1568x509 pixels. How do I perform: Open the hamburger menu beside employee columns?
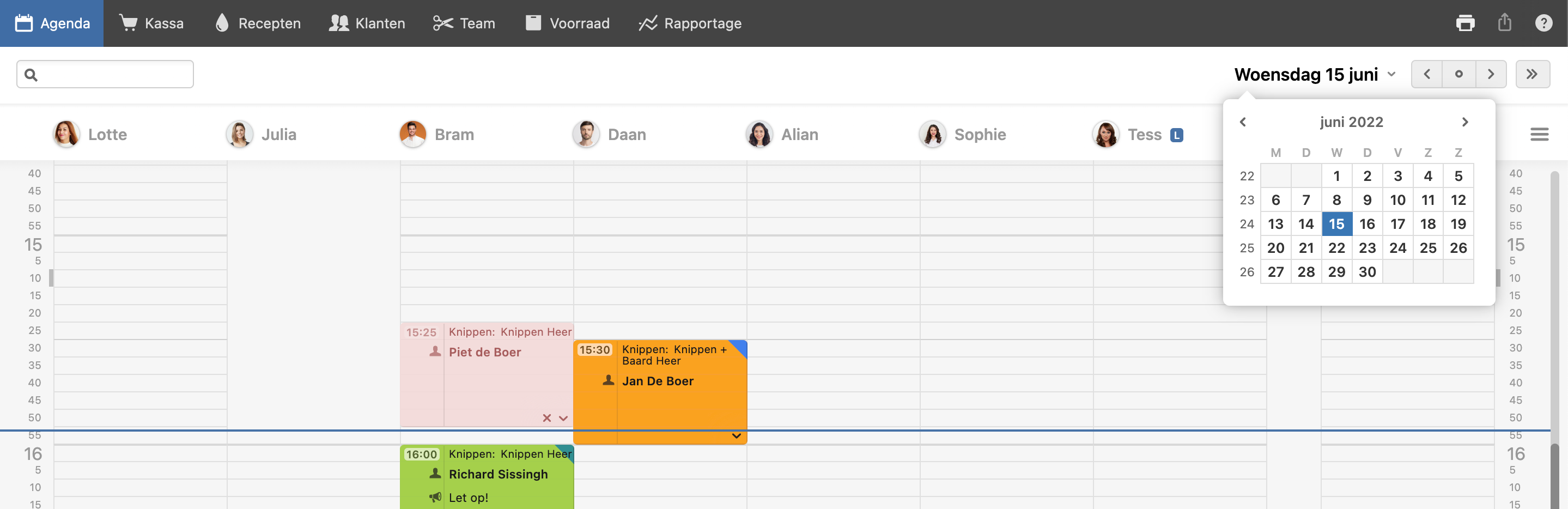pyautogui.click(x=1539, y=135)
